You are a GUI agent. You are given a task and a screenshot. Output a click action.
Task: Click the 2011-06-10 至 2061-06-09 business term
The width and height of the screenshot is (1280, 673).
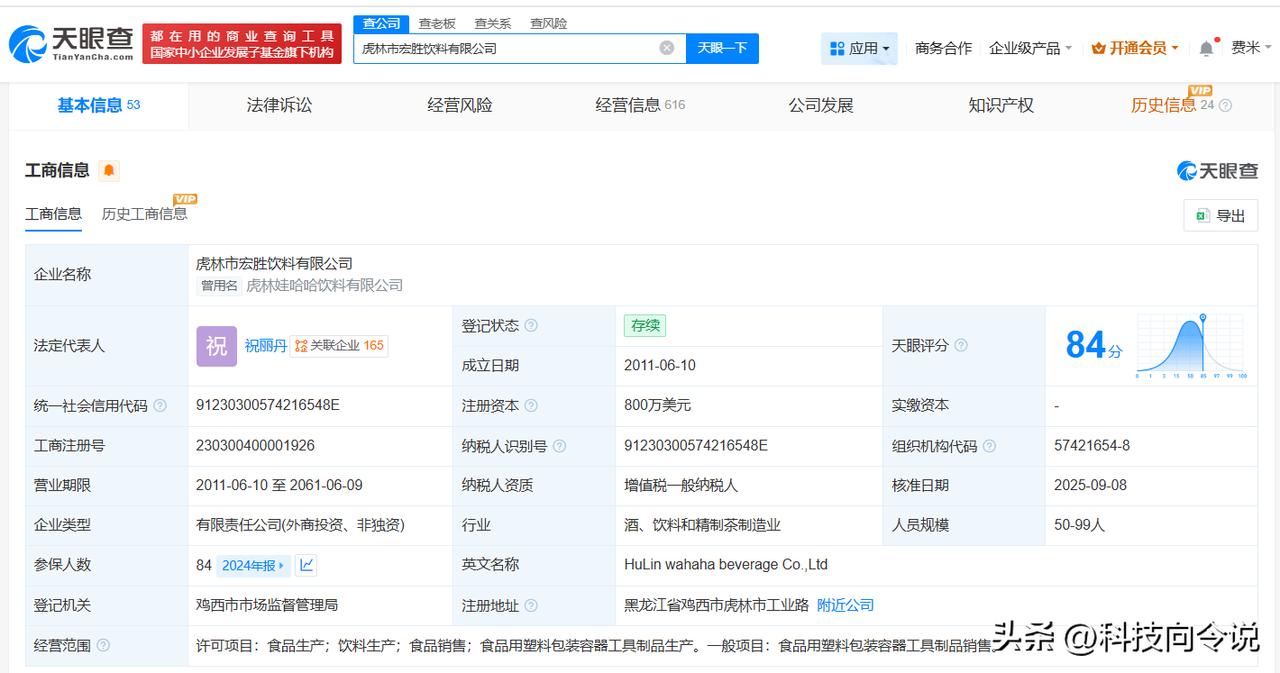pyautogui.click(x=279, y=485)
